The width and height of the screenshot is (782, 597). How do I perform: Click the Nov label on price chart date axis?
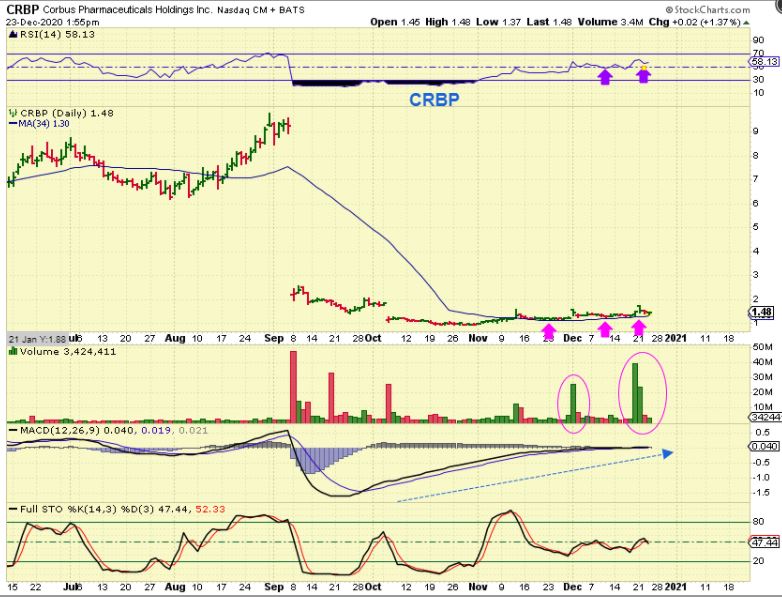(x=478, y=338)
